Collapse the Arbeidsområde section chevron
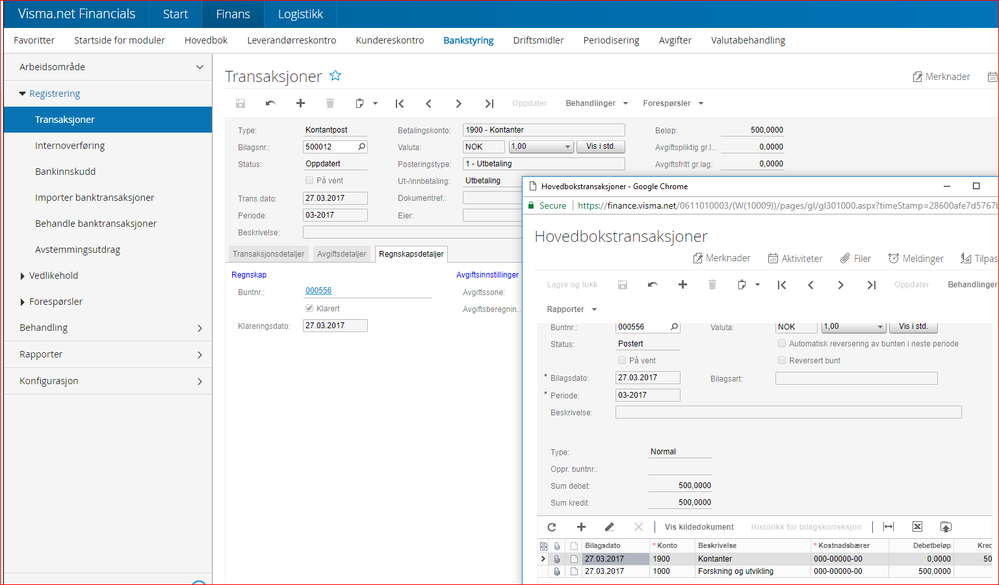Screen dimensions: 999x585 point(199,67)
